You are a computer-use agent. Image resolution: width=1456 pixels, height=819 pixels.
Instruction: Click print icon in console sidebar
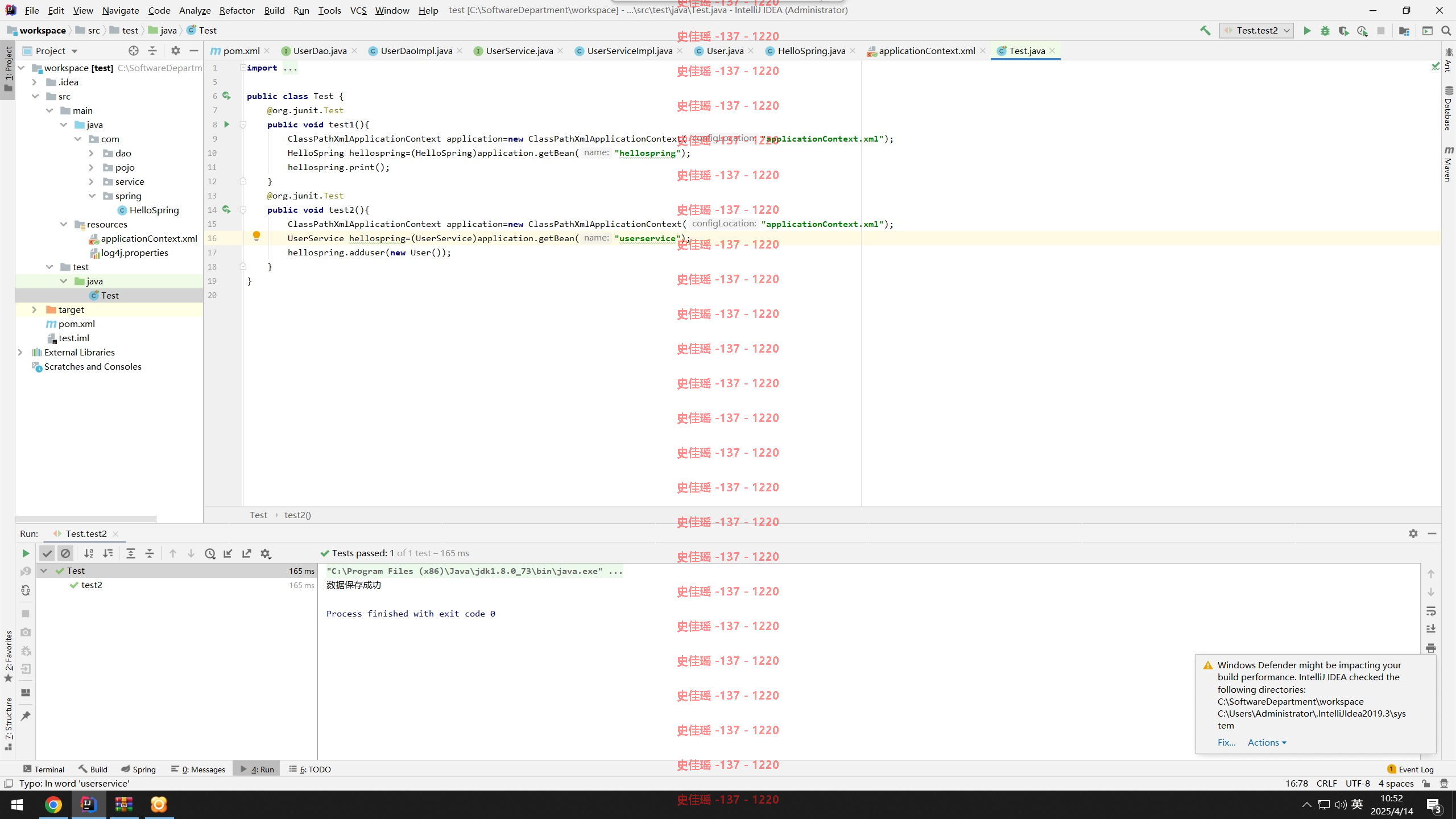pos(1431,648)
